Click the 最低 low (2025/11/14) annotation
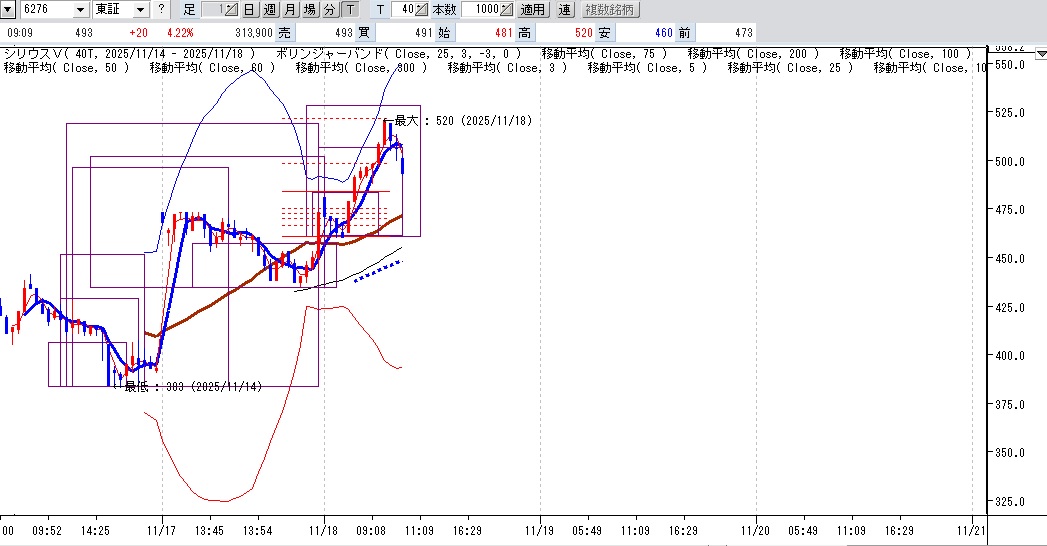The height and width of the screenshot is (546, 1047). 193,386
